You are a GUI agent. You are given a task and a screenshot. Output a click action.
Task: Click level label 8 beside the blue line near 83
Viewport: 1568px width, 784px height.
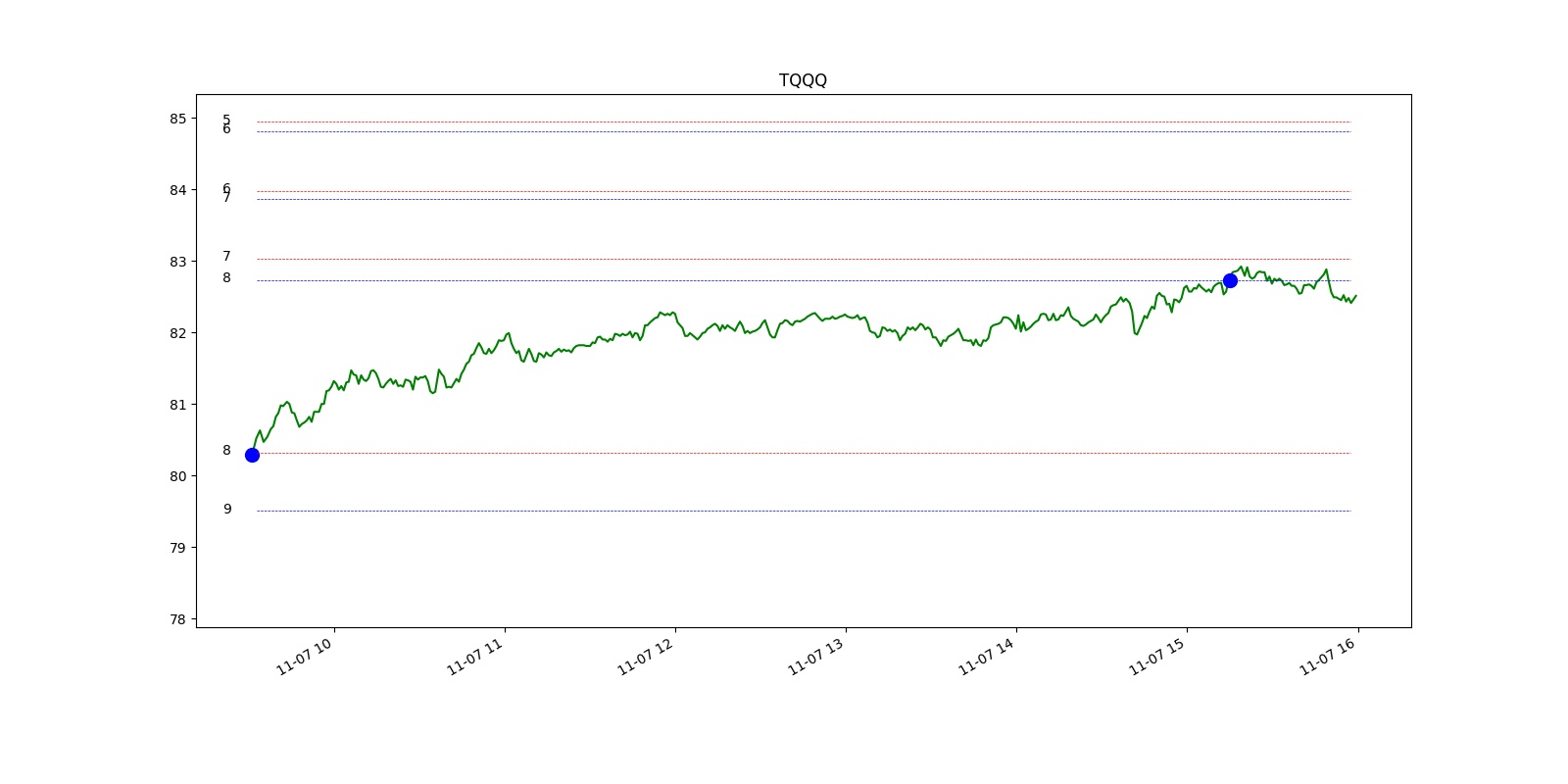(x=226, y=278)
